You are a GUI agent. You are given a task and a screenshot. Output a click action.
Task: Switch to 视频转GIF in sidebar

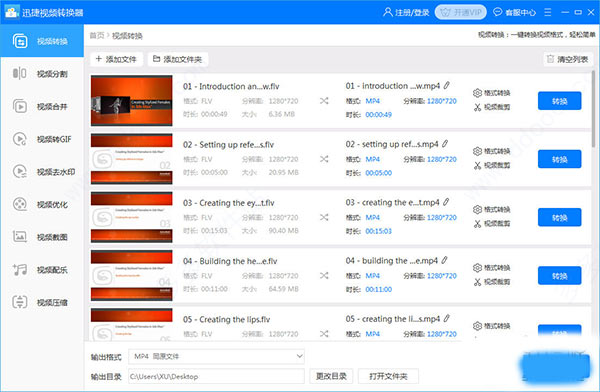[42, 139]
